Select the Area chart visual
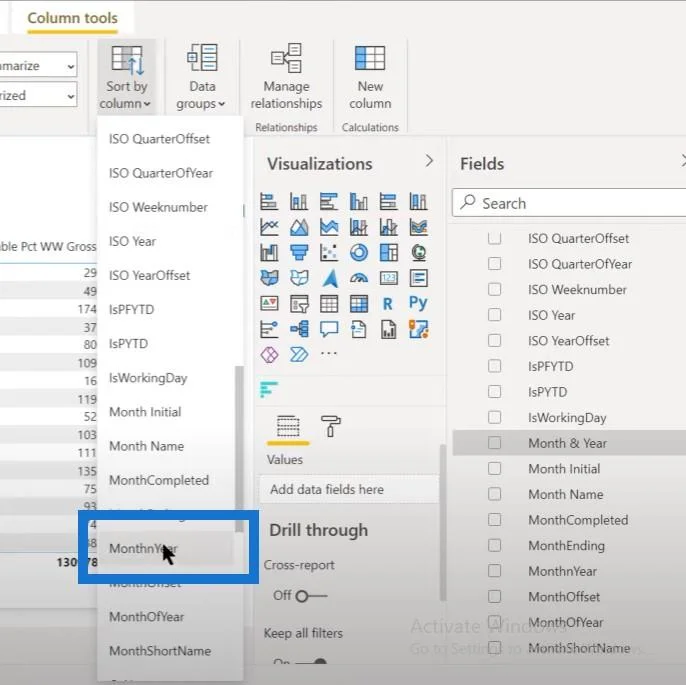 click(299, 227)
